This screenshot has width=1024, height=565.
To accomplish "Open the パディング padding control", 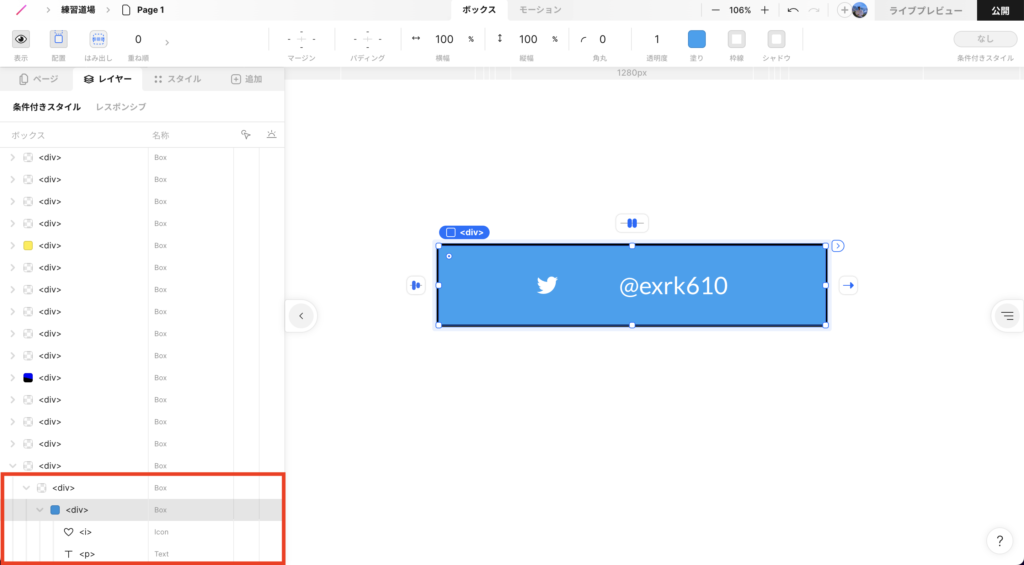I will tap(367, 39).
